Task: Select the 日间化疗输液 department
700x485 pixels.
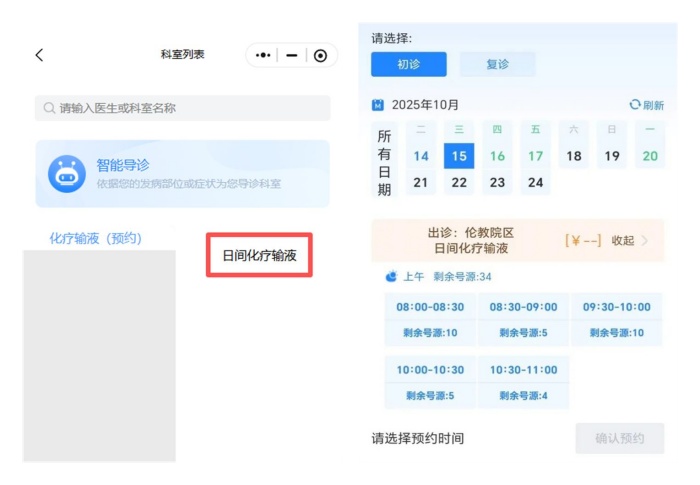Action: [x=259, y=256]
